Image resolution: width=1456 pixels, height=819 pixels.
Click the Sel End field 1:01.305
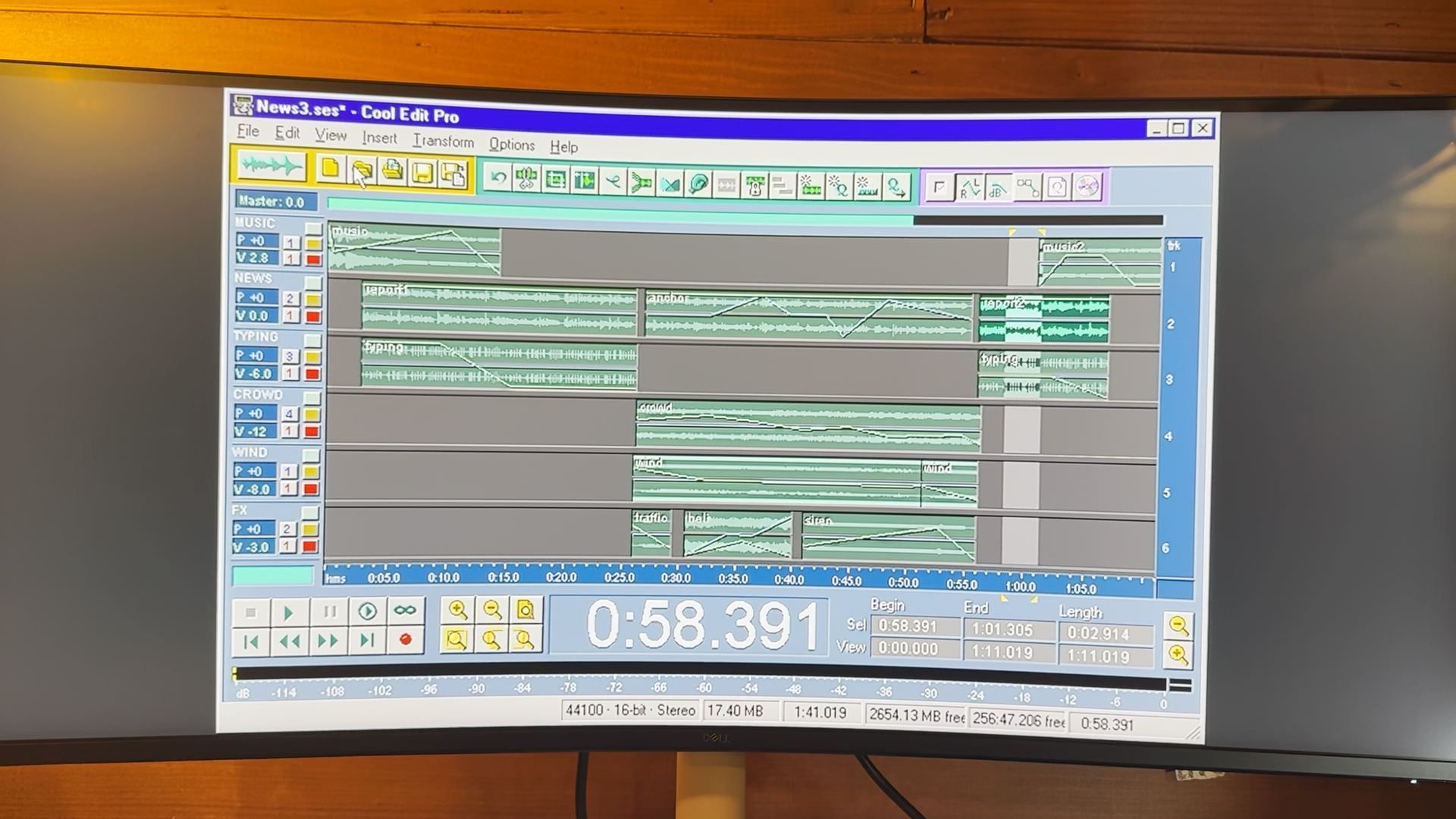pyautogui.click(x=1009, y=629)
